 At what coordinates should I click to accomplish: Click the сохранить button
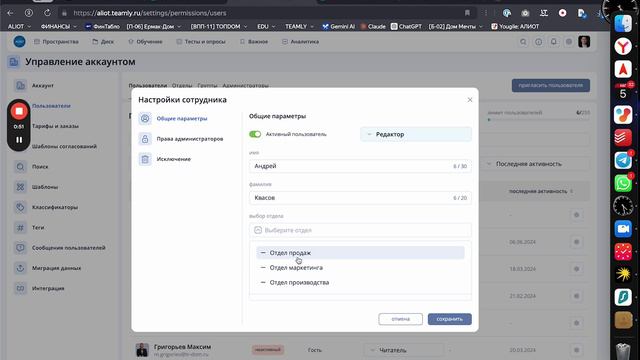[x=449, y=319]
